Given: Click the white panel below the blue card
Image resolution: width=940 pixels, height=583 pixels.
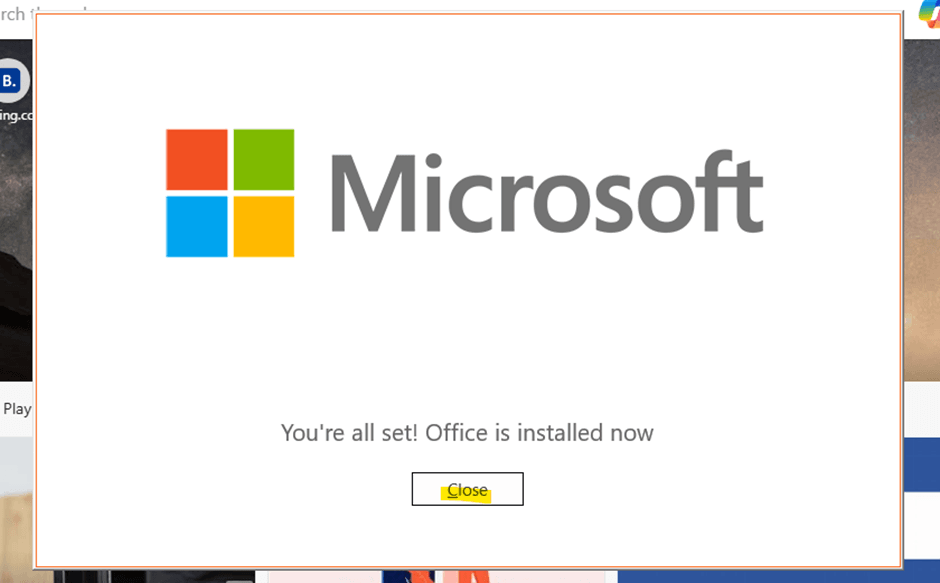Looking at the screenshot, I should click(x=921, y=526).
